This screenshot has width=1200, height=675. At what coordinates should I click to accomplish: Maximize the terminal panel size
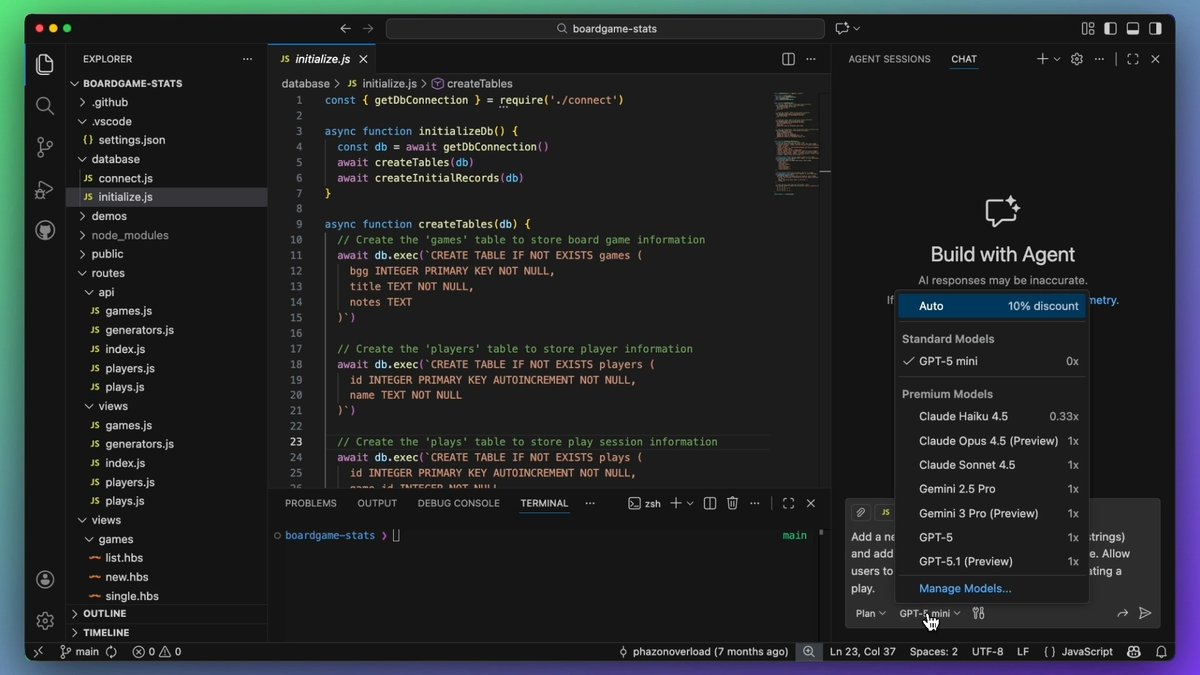pyautogui.click(x=788, y=503)
